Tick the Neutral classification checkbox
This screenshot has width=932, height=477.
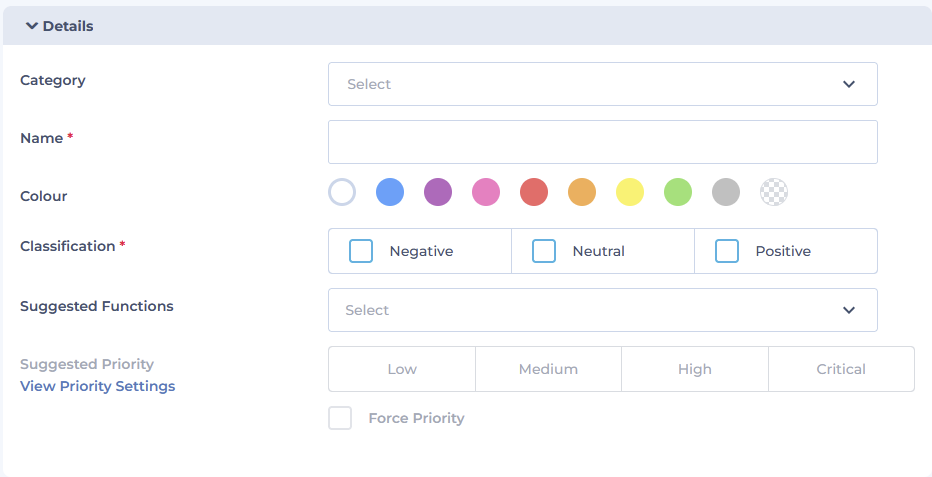click(x=544, y=251)
